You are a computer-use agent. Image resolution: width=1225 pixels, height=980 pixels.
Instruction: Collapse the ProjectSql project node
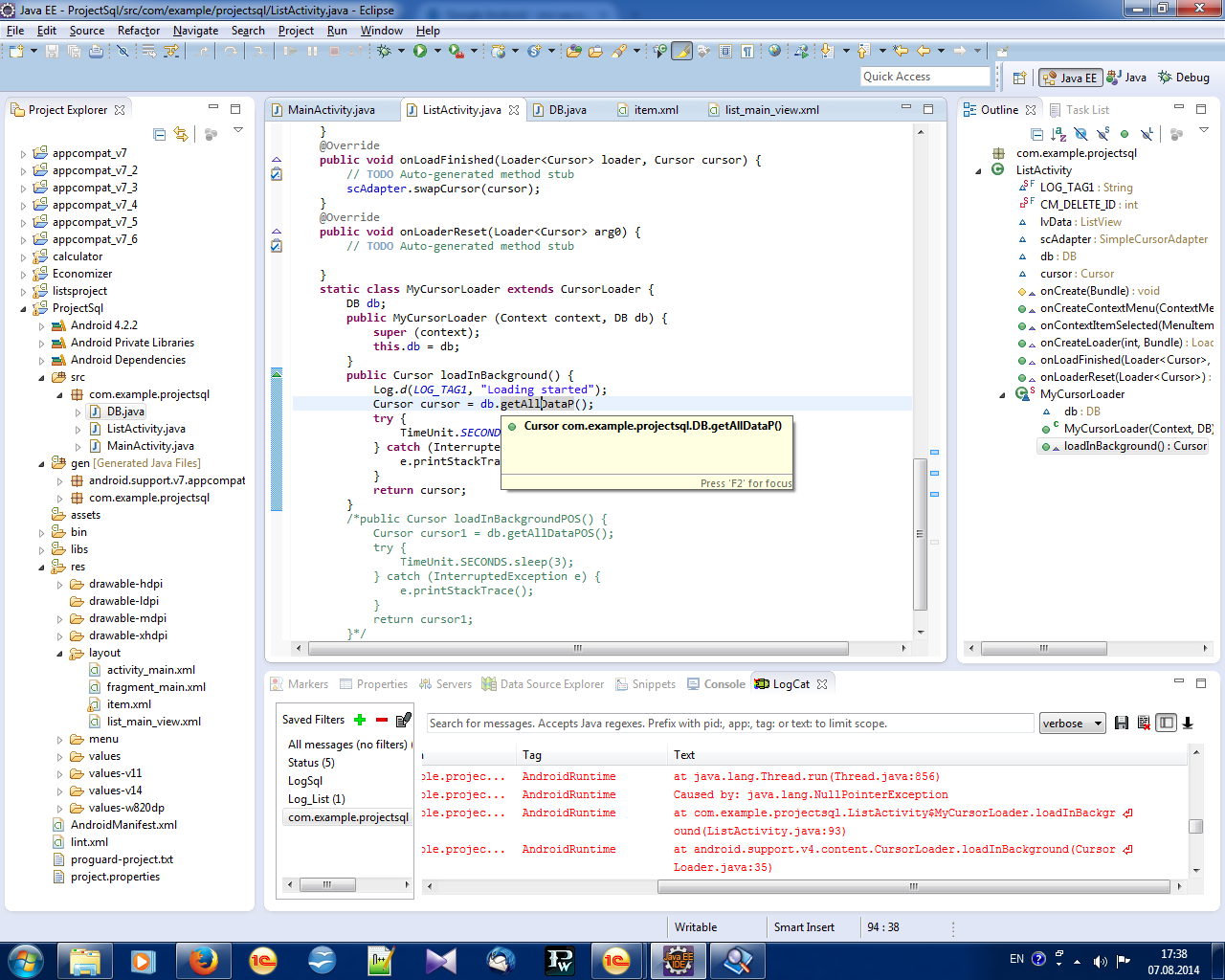pyautogui.click(x=24, y=308)
